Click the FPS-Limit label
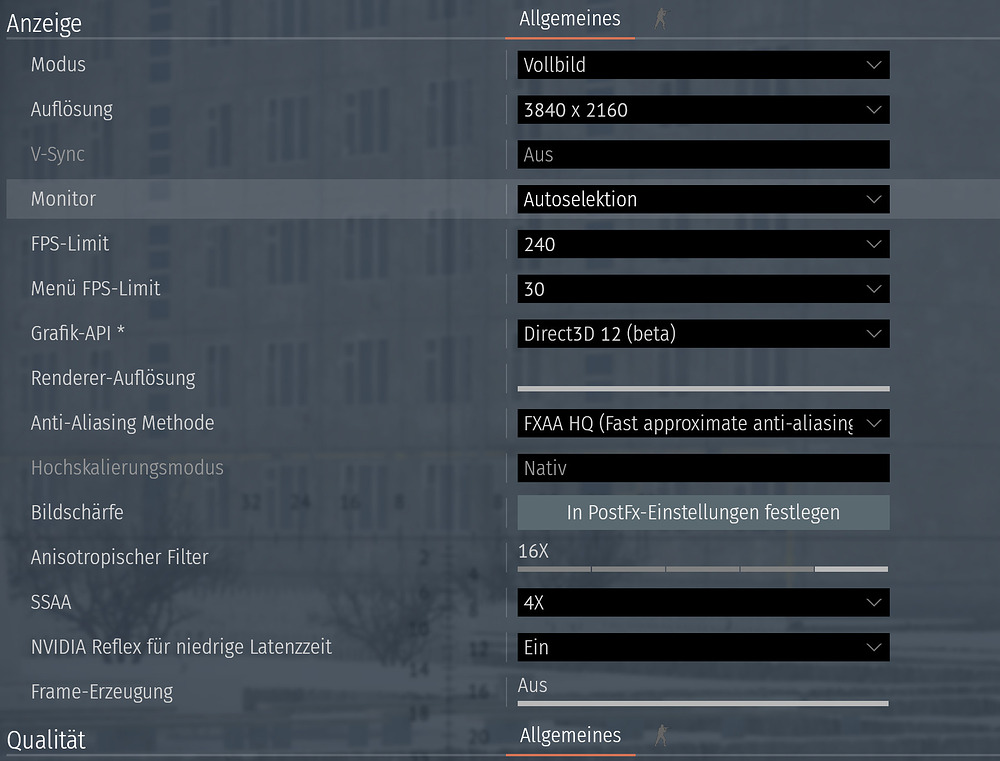This screenshot has width=1000, height=761. tap(70, 244)
